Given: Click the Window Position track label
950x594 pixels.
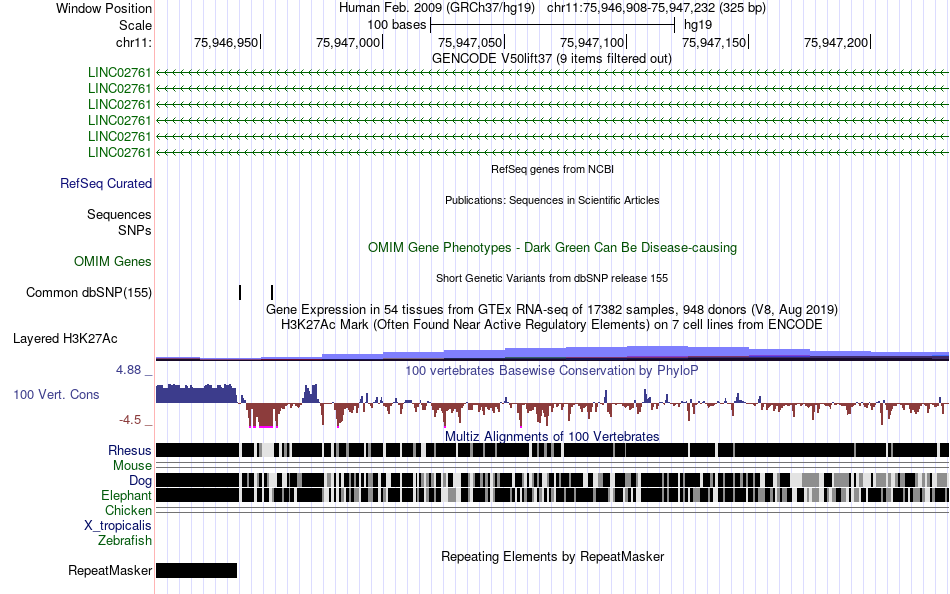Looking at the screenshot, I should click(104, 8).
